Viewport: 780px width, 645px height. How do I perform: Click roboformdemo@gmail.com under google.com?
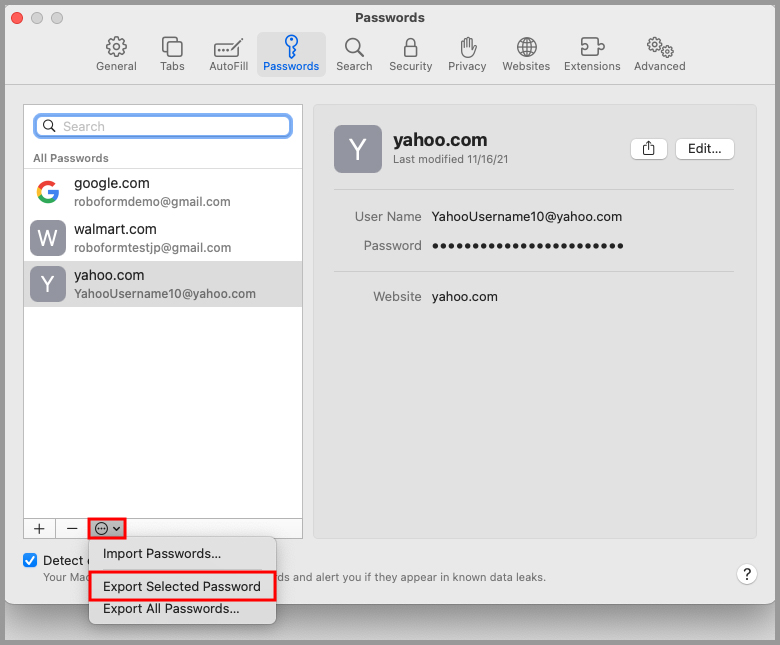(x=152, y=201)
